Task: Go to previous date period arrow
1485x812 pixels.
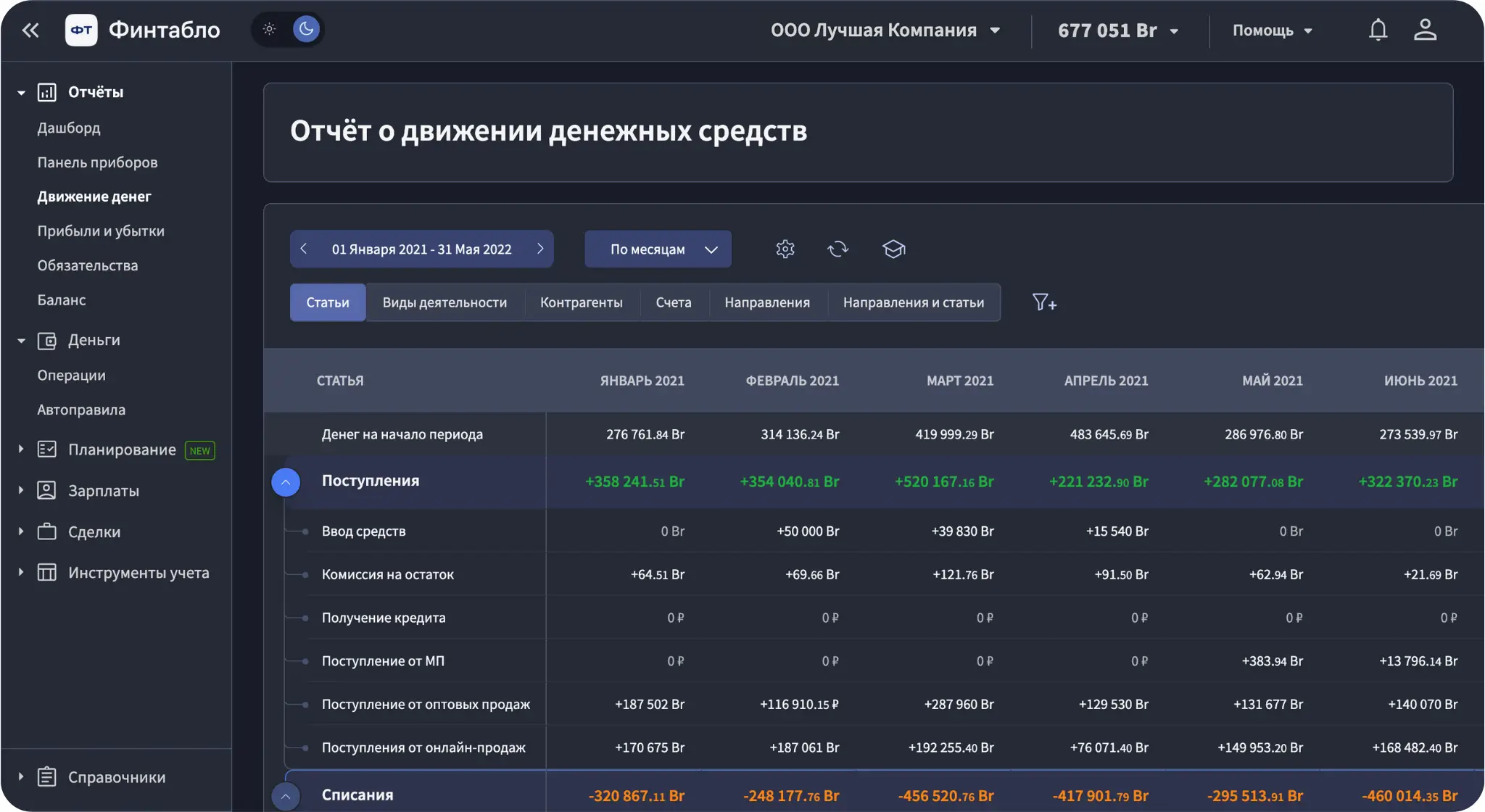Action: click(304, 249)
